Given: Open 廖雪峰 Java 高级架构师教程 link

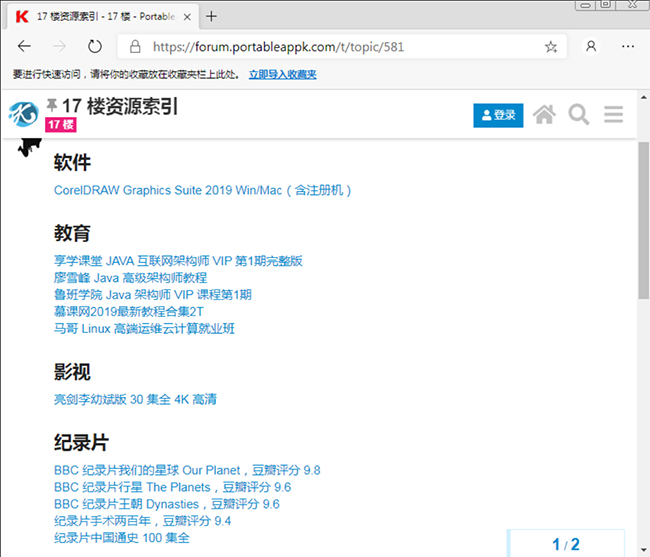Looking at the screenshot, I should pyautogui.click(x=131, y=278).
